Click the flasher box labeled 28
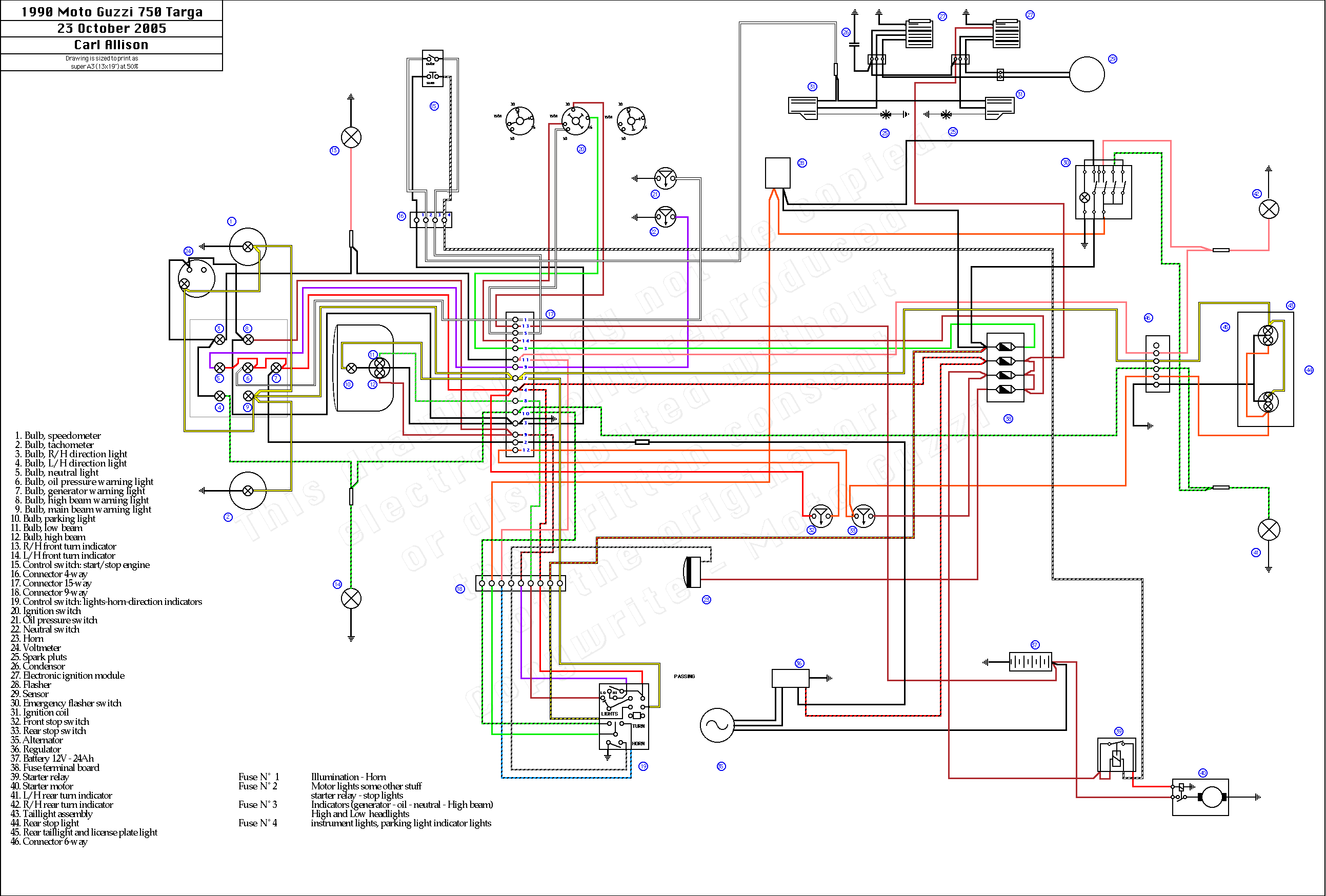This screenshot has width=1326, height=896. click(x=778, y=173)
